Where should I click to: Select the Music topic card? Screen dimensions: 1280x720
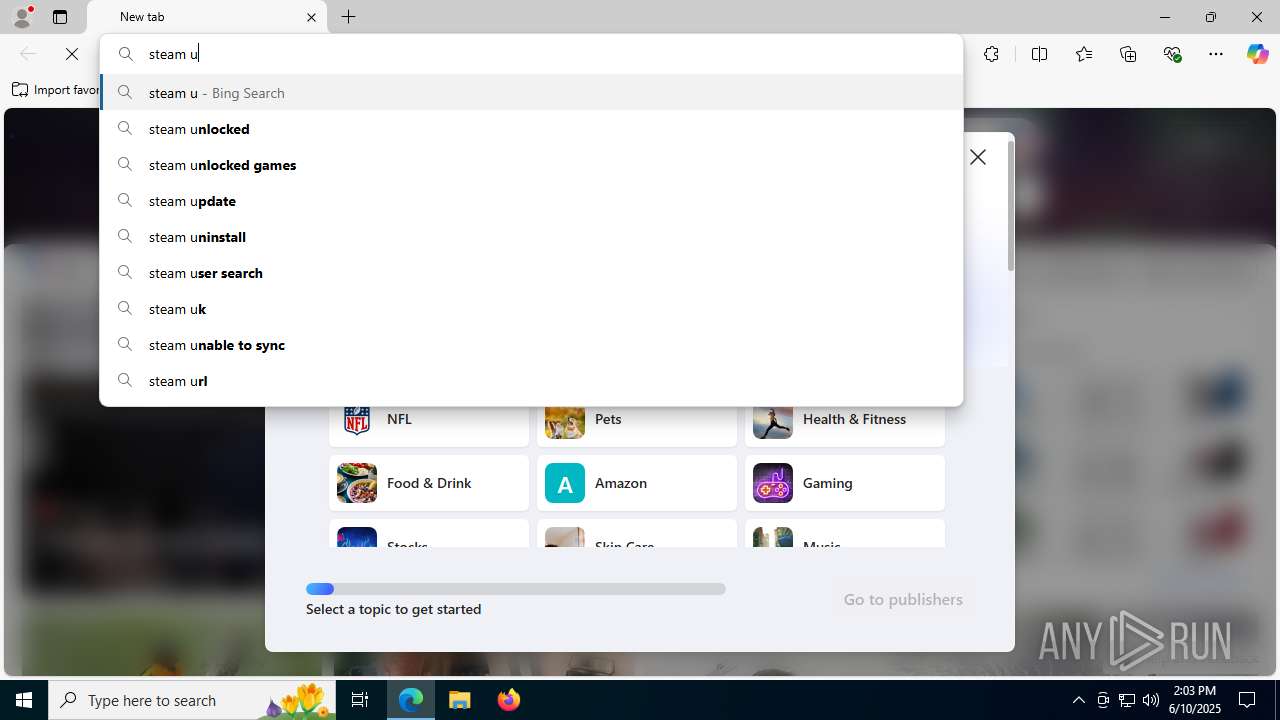tap(845, 533)
